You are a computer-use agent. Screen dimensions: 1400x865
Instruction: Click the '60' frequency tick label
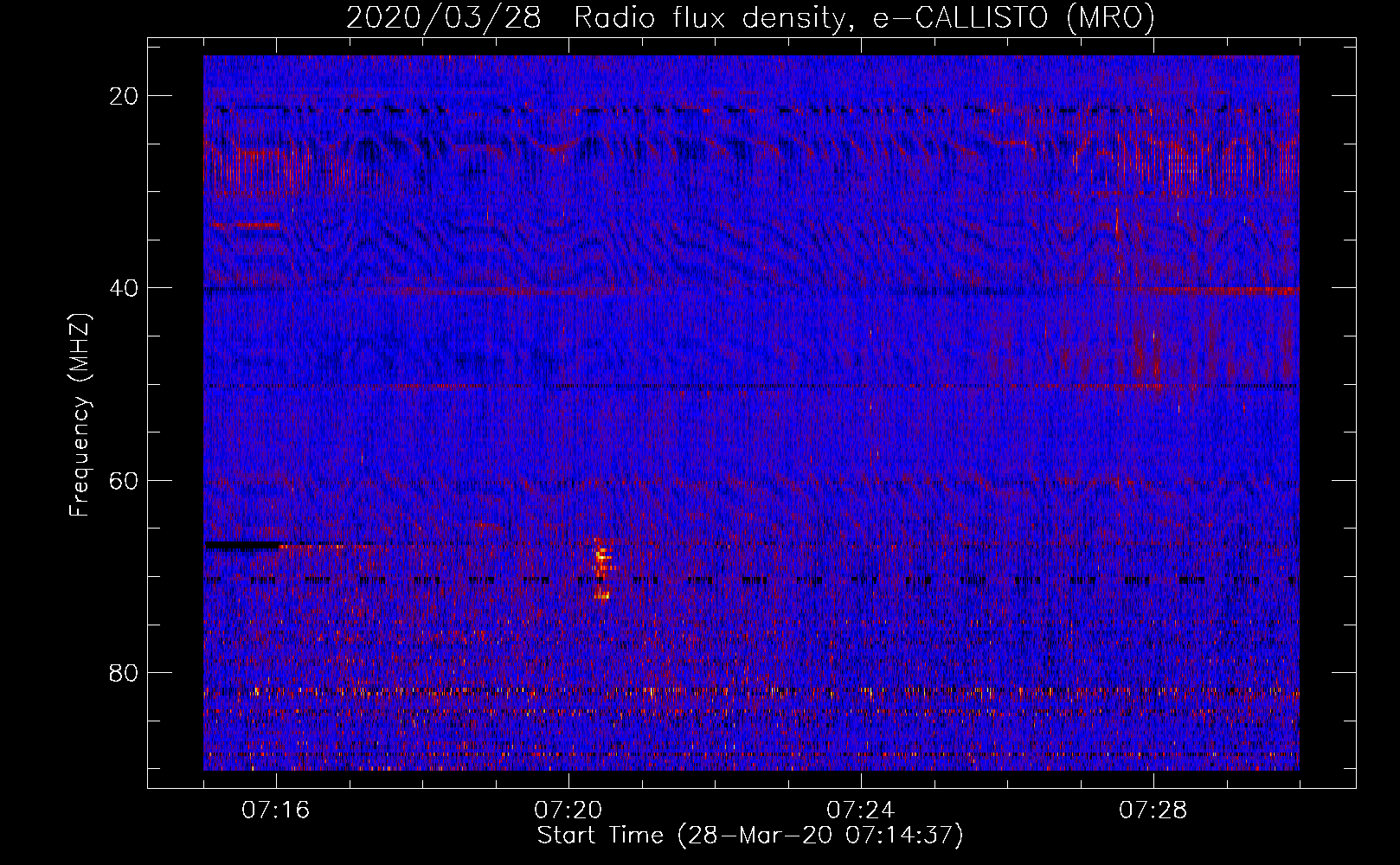pos(125,480)
